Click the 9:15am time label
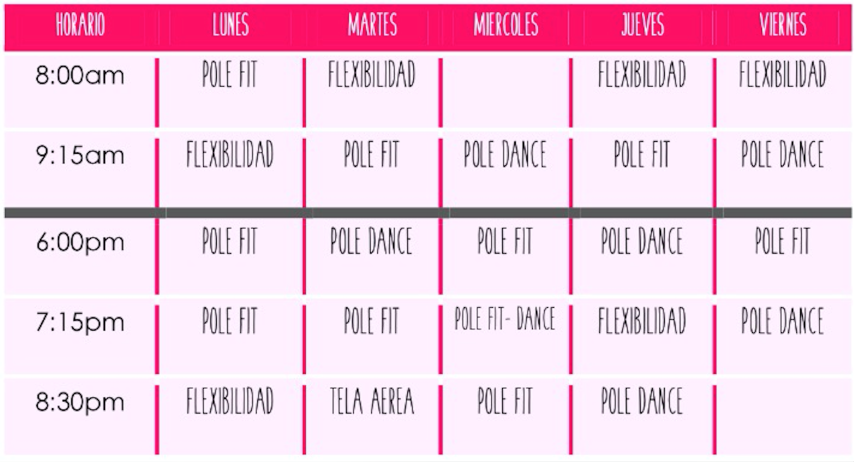Screen dimensions: 854x462 [x=80, y=155]
